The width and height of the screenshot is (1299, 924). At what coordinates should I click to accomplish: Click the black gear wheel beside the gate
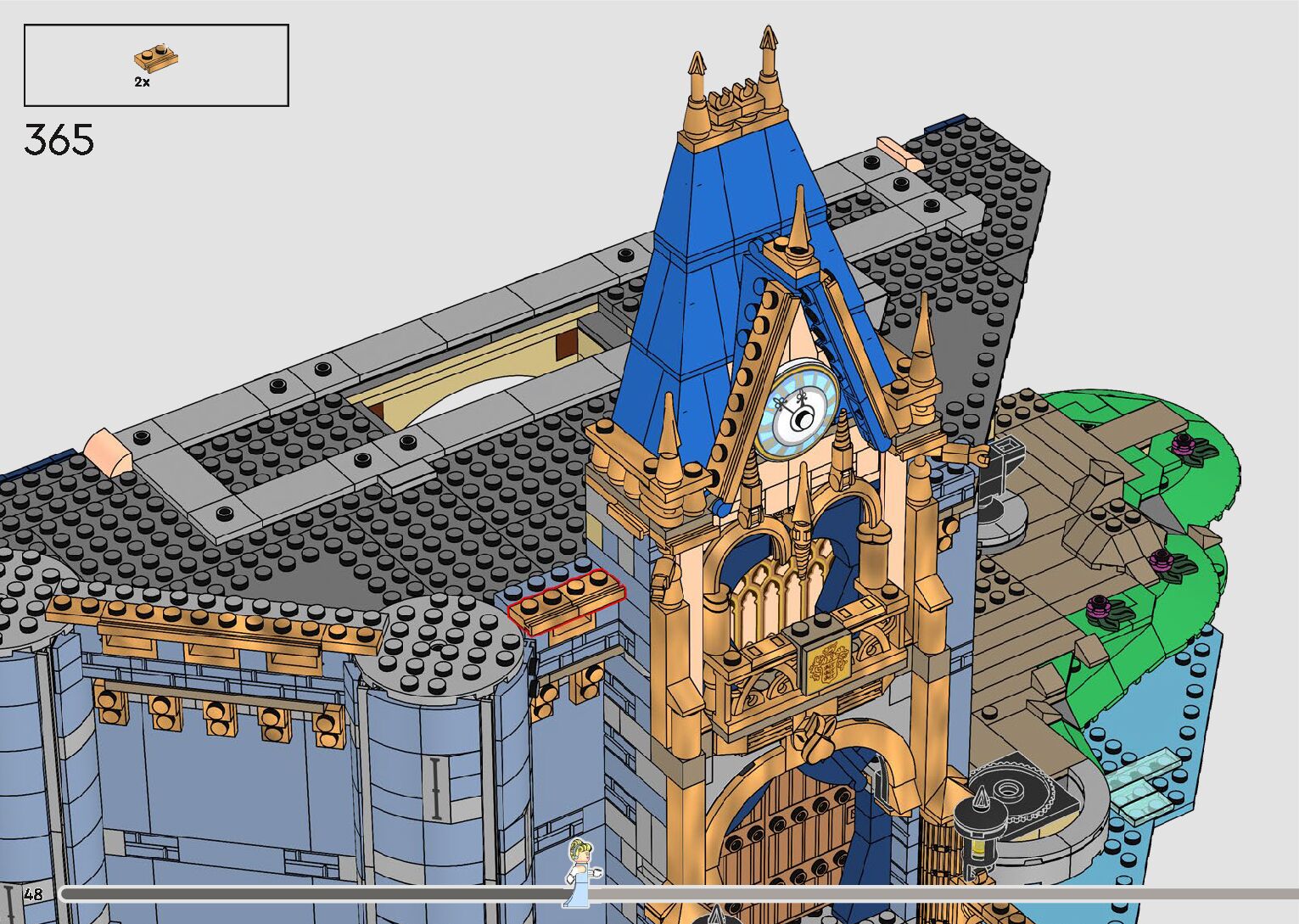pyautogui.click(x=1014, y=793)
